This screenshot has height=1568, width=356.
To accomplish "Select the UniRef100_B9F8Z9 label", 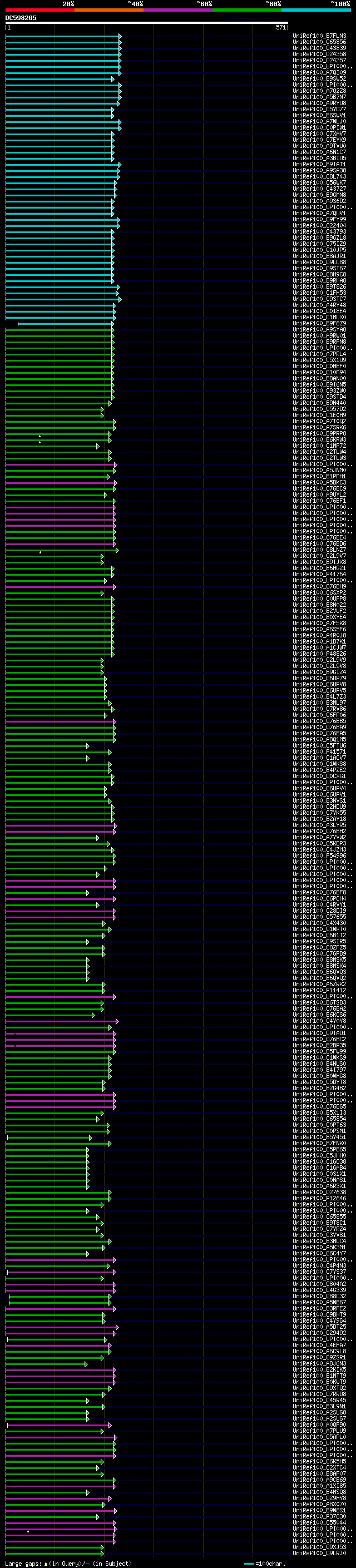I will (319, 323).
